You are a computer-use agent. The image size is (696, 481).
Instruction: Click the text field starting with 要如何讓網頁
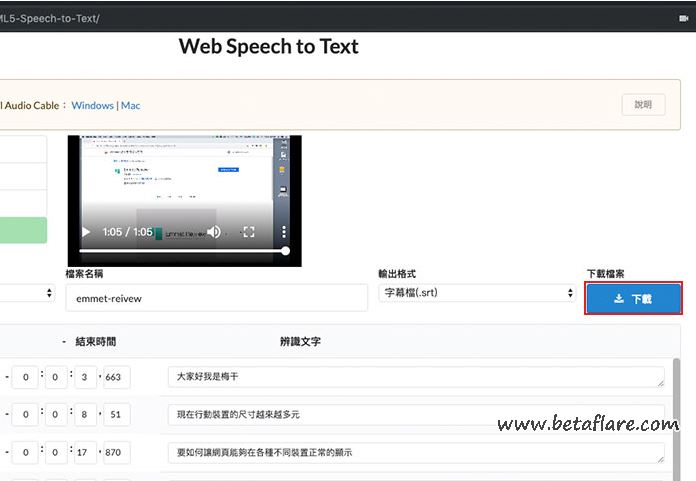coord(416,453)
